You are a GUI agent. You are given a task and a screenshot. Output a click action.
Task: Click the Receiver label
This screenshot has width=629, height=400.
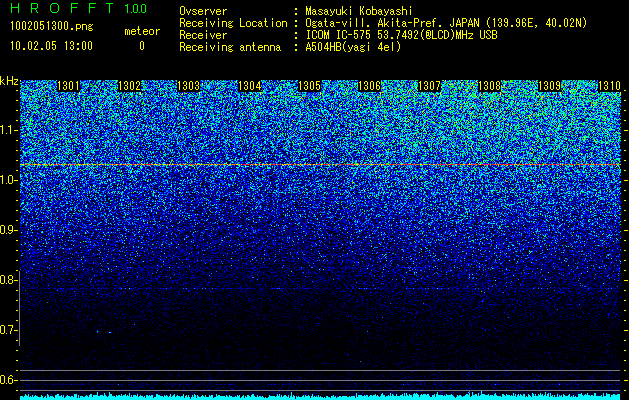[203, 35]
